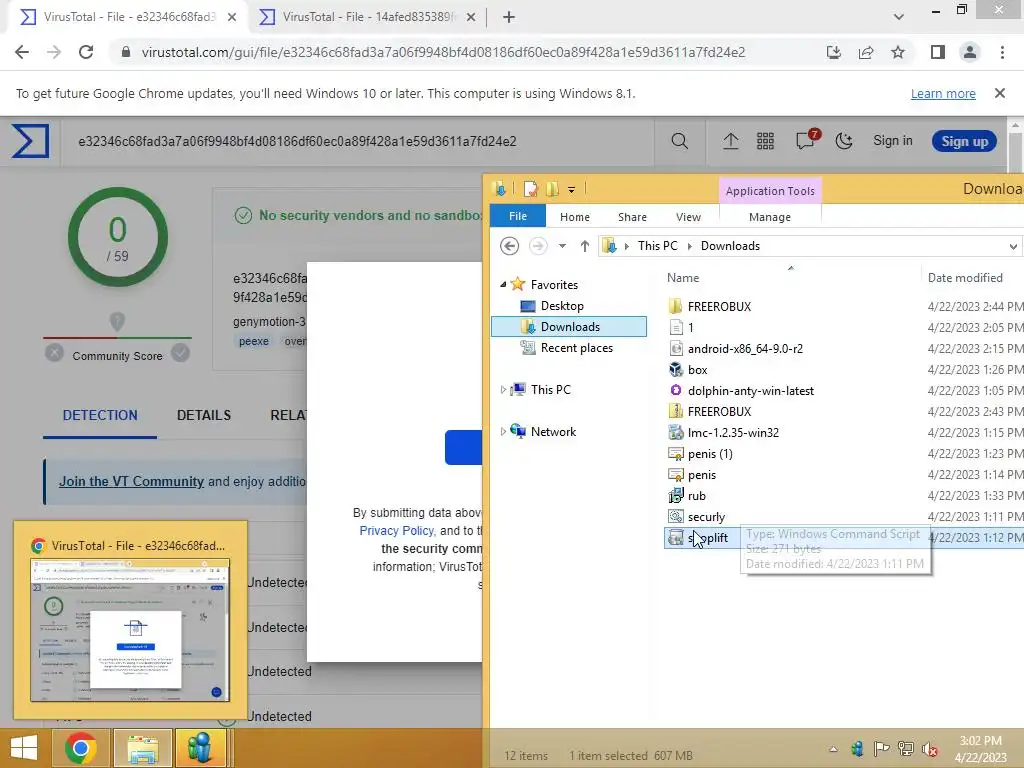Open Explorer Share ribbon tab
The image size is (1024, 768).
tap(632, 217)
